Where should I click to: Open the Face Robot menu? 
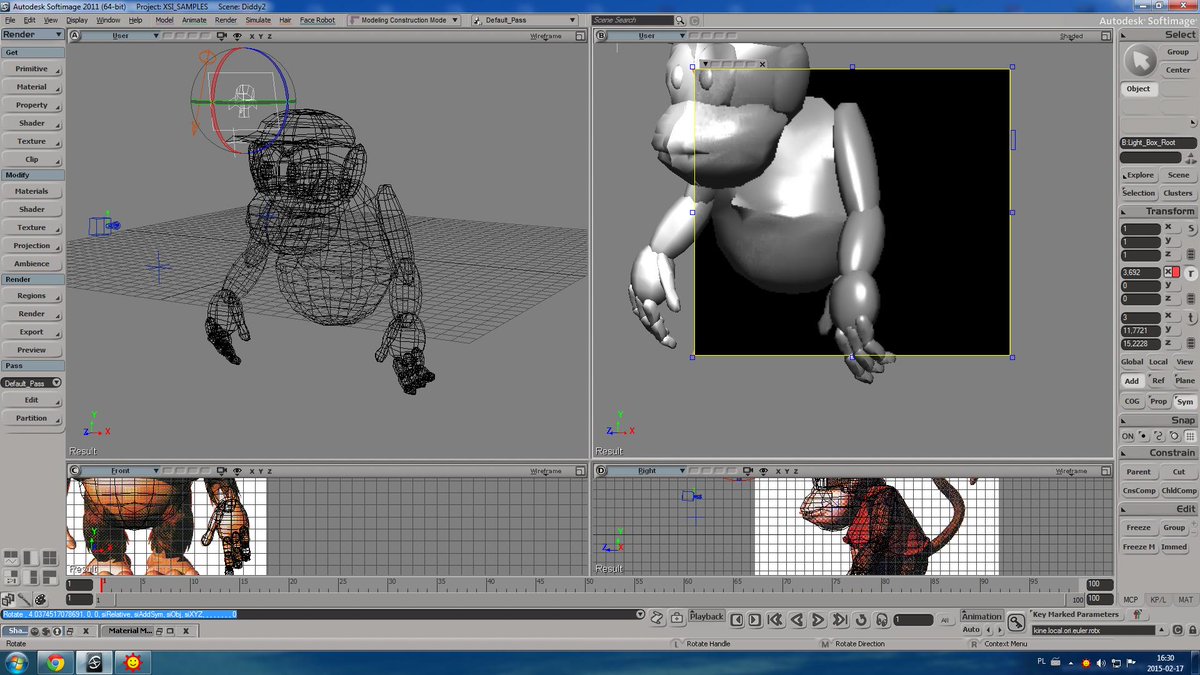pos(318,20)
